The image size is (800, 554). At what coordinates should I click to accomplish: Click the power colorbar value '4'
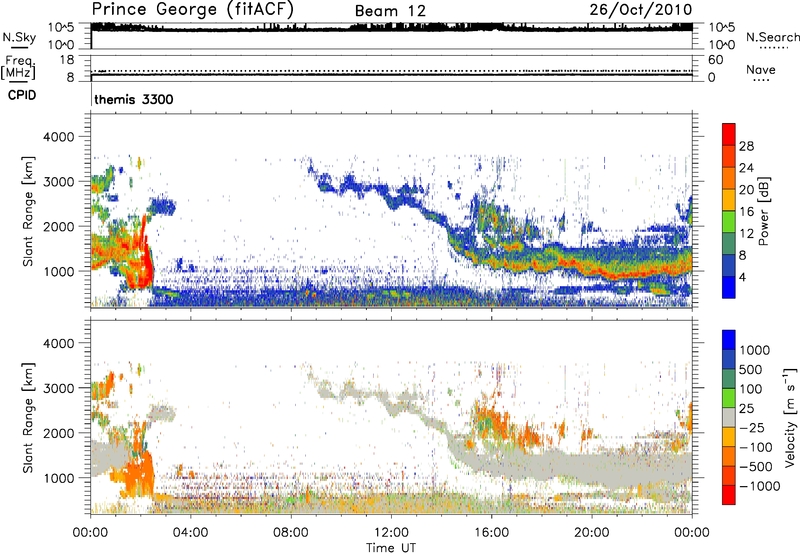pyautogui.click(x=742, y=277)
